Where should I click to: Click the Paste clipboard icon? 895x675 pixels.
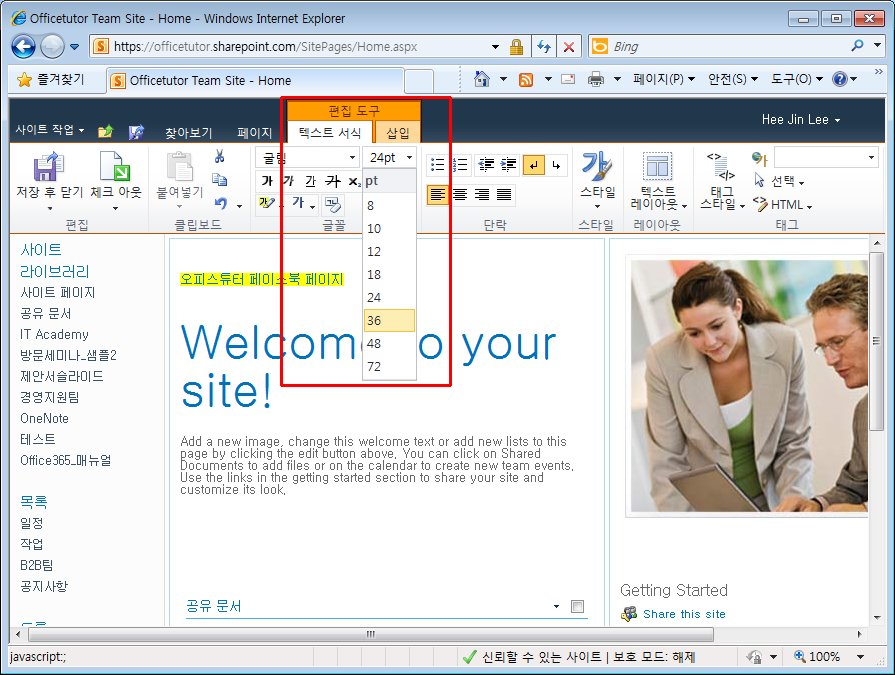[x=180, y=167]
